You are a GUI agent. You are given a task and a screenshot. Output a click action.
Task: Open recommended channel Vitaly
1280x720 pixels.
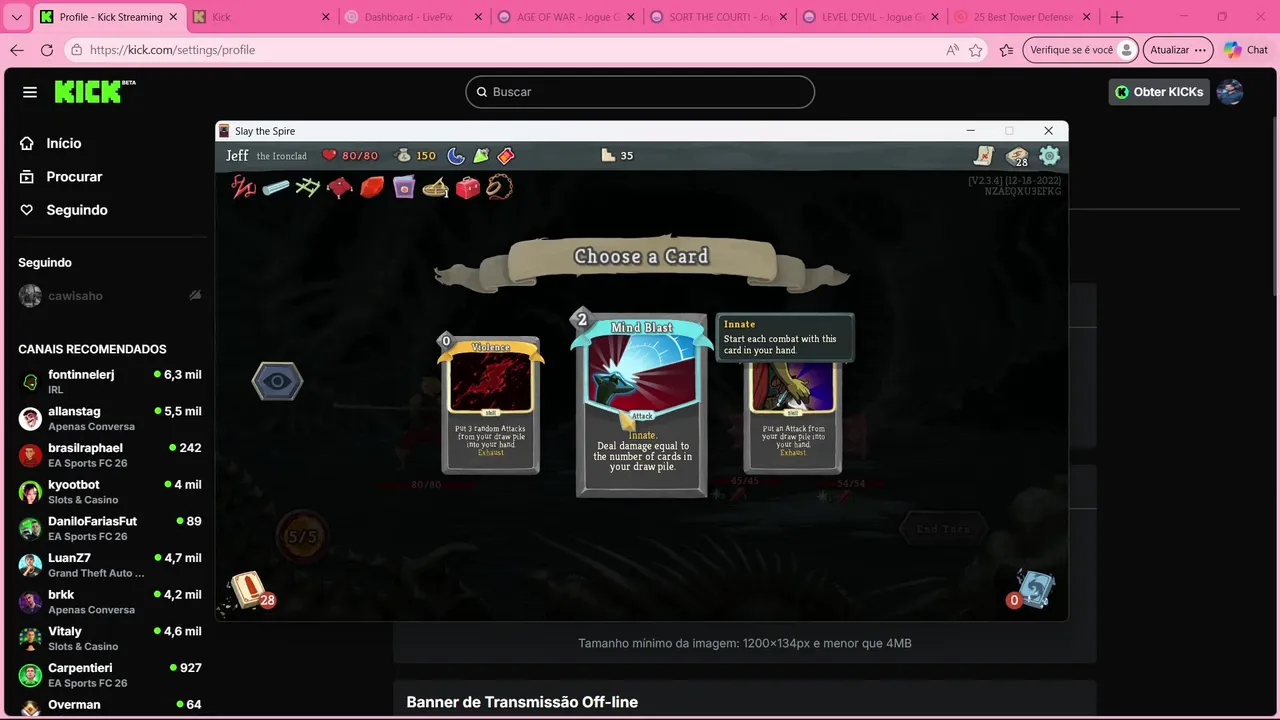(x=110, y=638)
